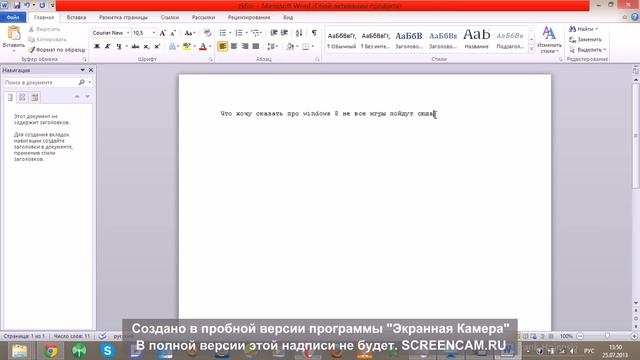The height and width of the screenshot is (360, 640).
Task: Open the Выделить (Select) dropdown
Action: coord(587,50)
